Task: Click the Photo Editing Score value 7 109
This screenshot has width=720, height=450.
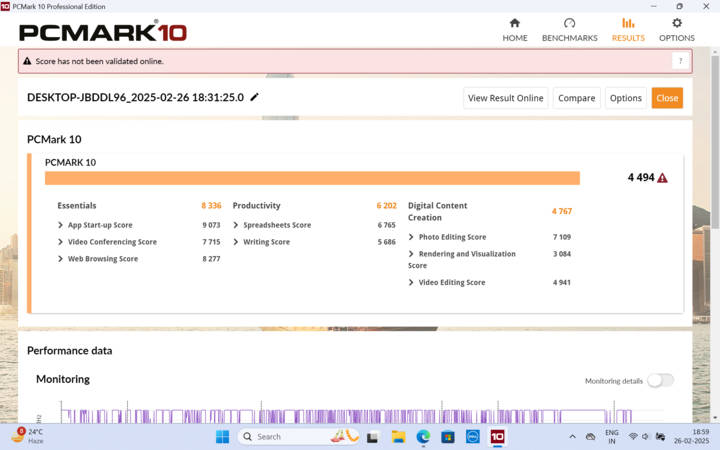Action: coord(562,237)
